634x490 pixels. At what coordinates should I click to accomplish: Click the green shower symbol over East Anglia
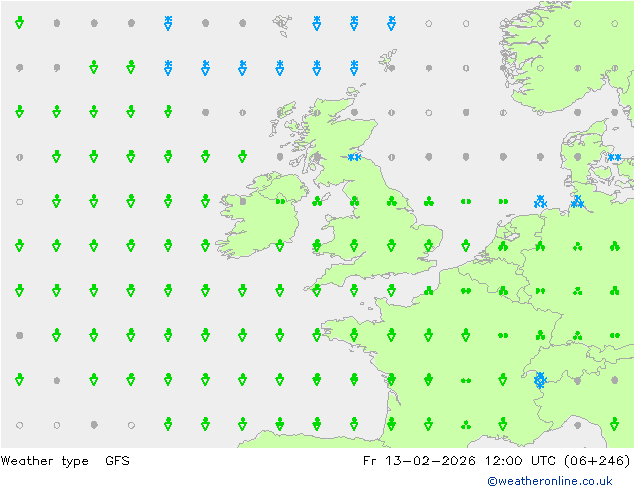[x=429, y=245]
